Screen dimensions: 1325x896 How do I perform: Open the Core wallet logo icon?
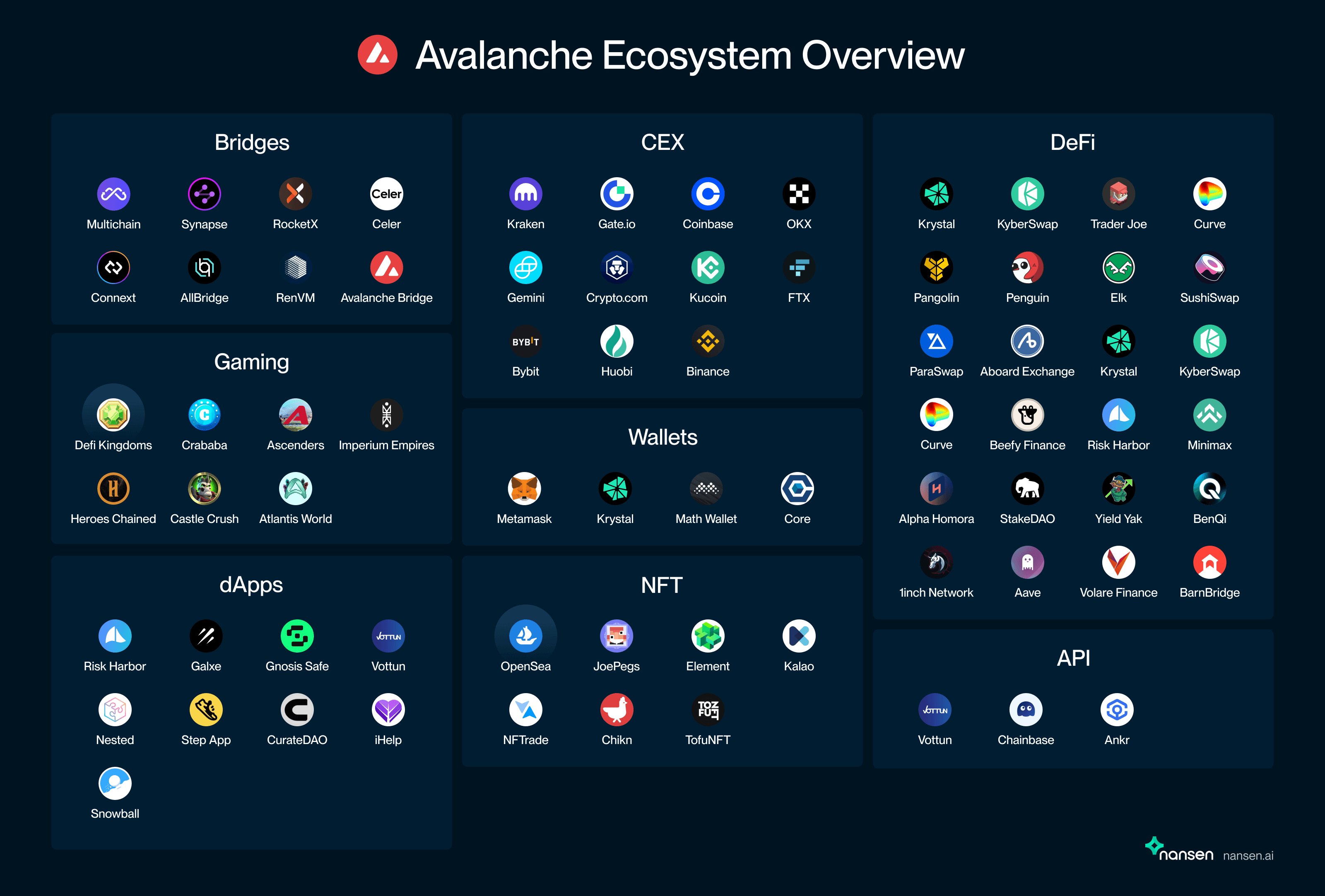[x=797, y=489]
